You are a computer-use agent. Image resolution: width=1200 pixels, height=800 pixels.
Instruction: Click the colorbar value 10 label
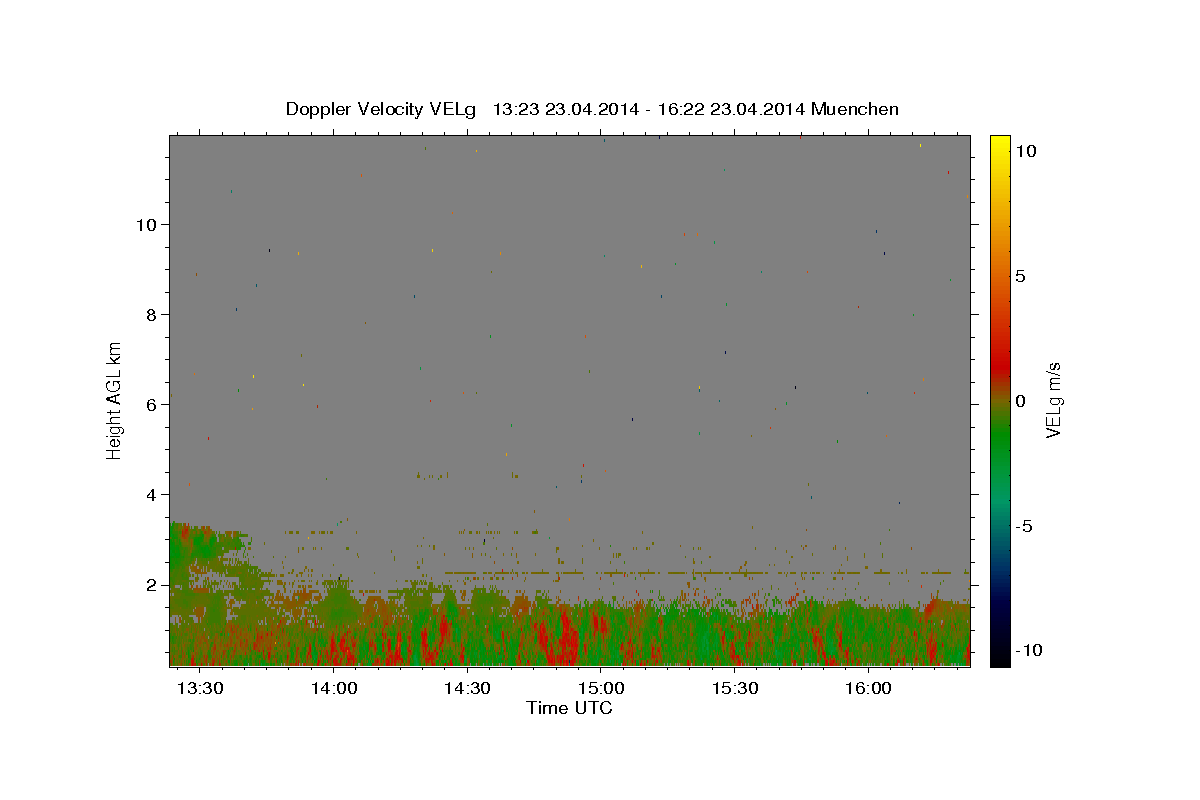[1026, 151]
